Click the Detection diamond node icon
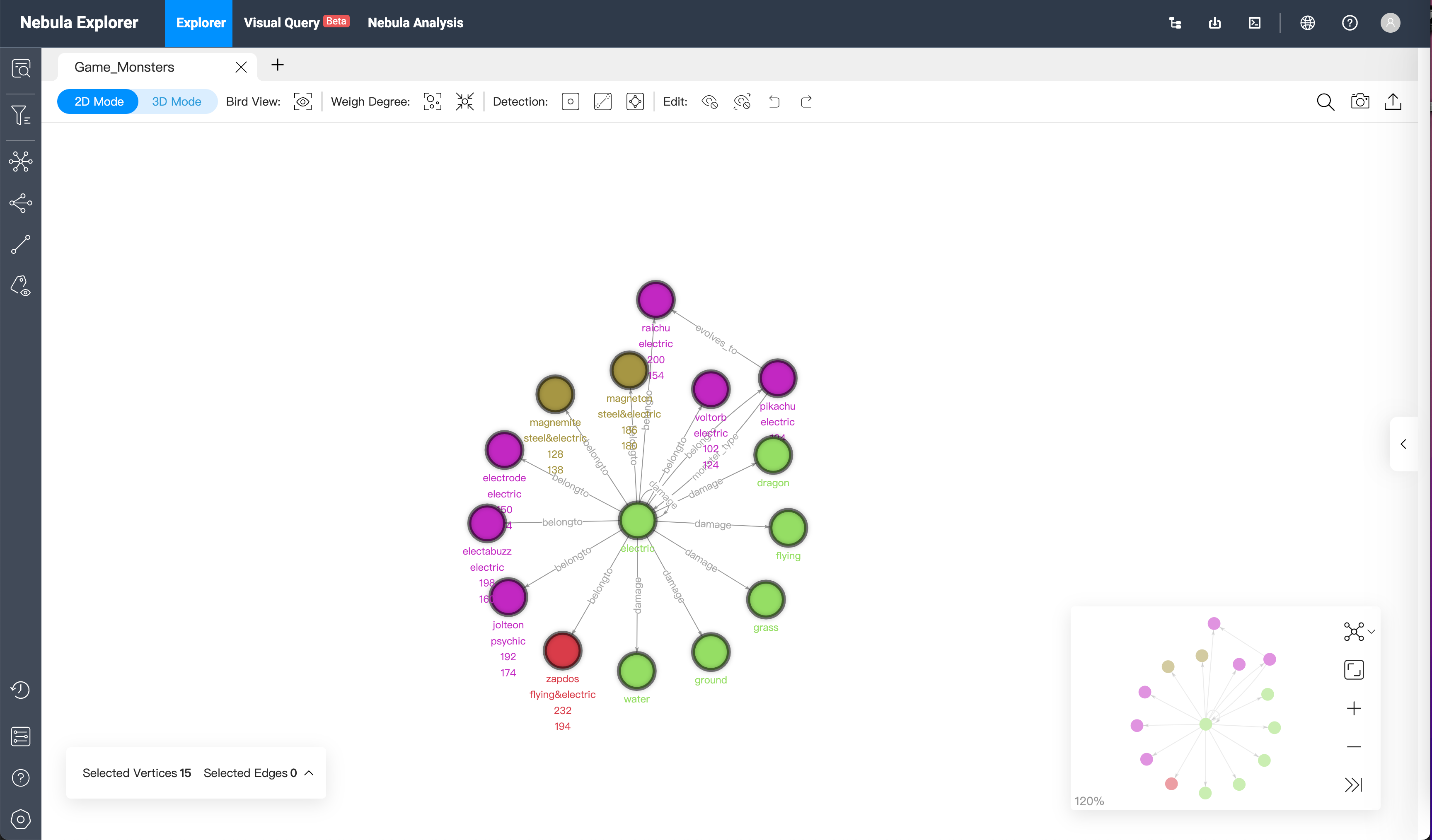The image size is (1432, 840). coord(635,101)
